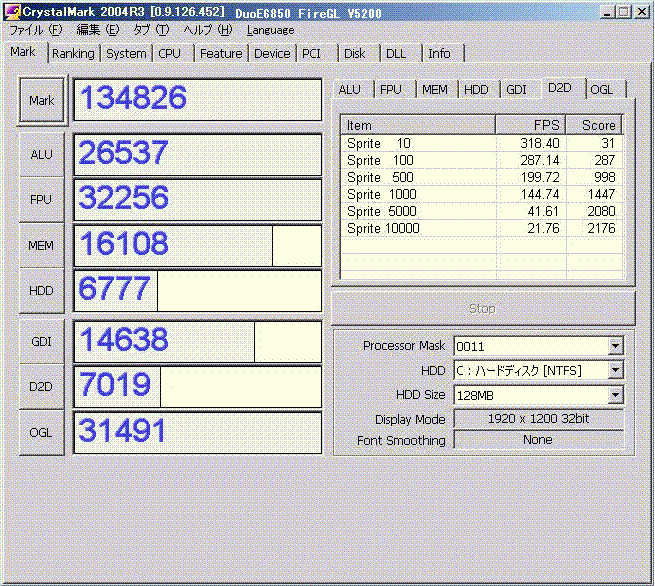Click the Item column header
655x586 pixels.
click(418, 125)
